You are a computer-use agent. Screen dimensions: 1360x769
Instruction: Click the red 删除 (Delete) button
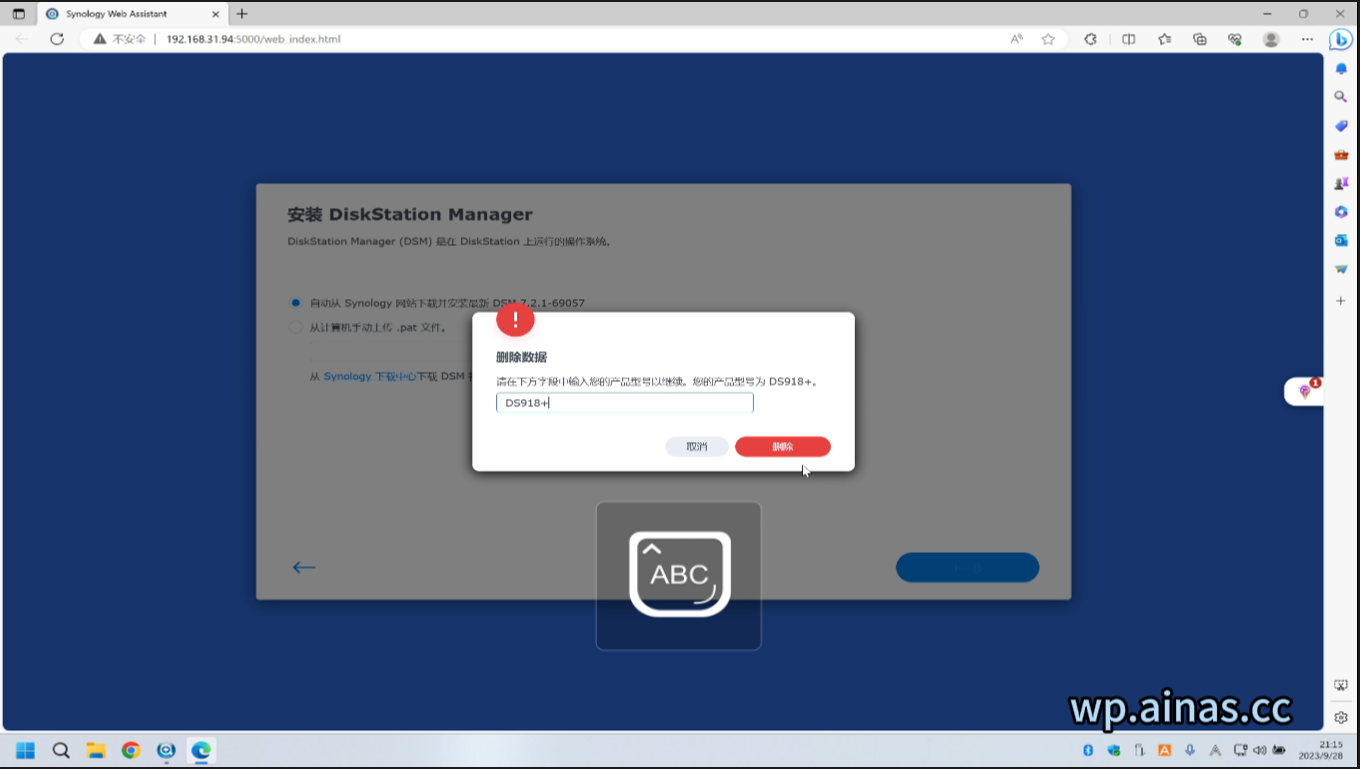[x=782, y=447]
